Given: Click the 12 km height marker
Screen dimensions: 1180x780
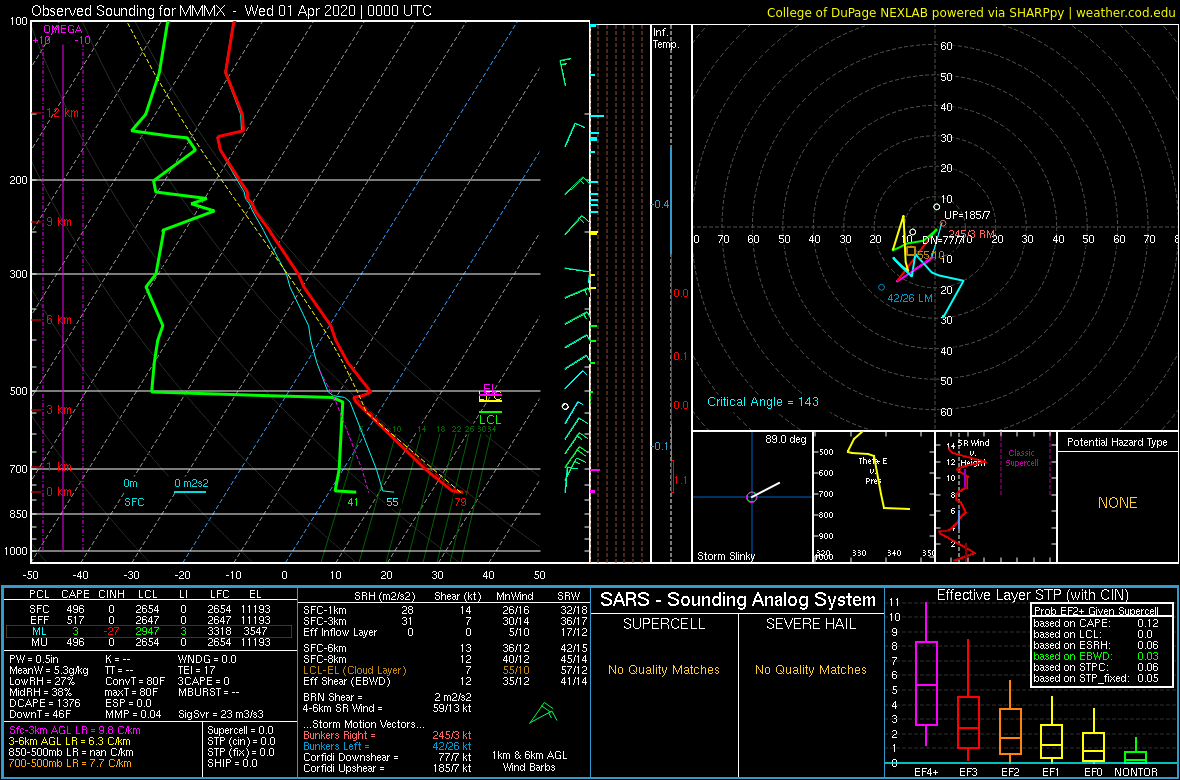Looking at the screenshot, I should click(63, 113).
